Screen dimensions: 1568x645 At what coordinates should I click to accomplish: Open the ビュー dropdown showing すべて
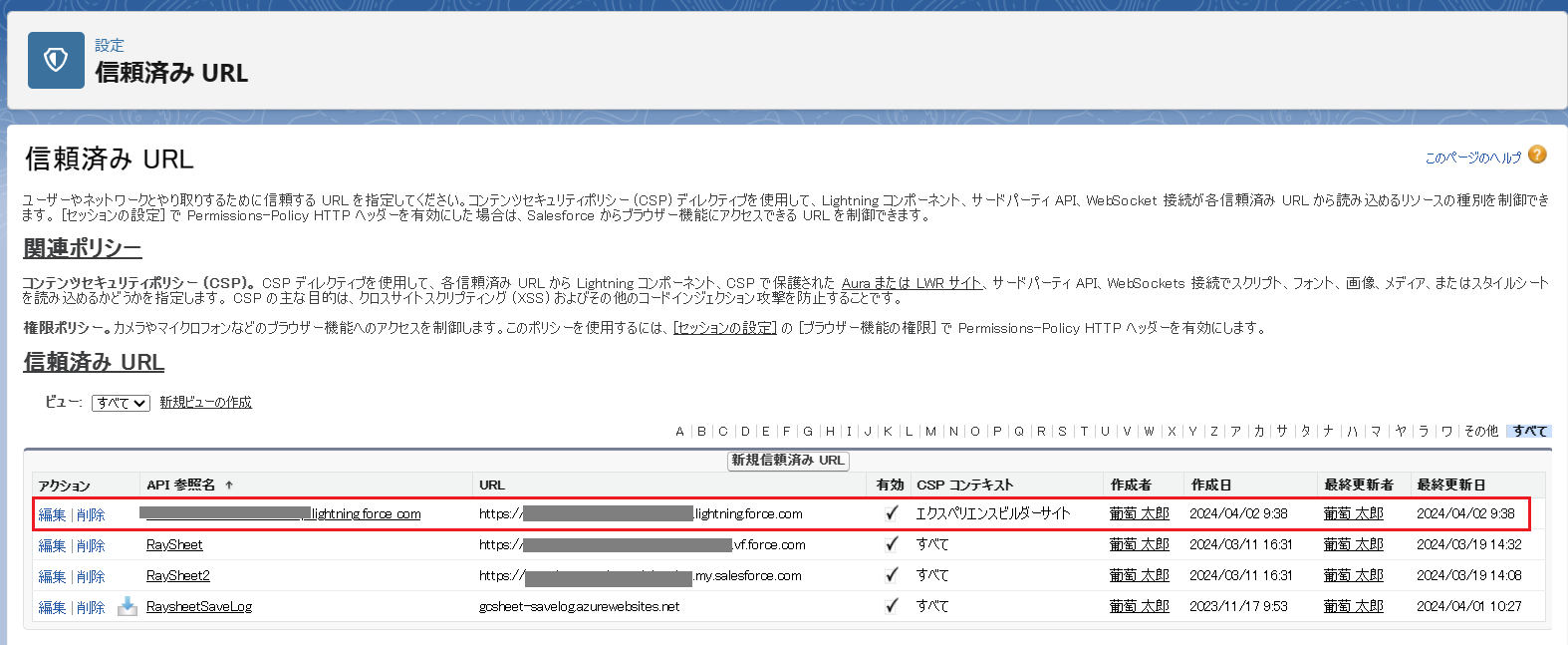pos(121,403)
